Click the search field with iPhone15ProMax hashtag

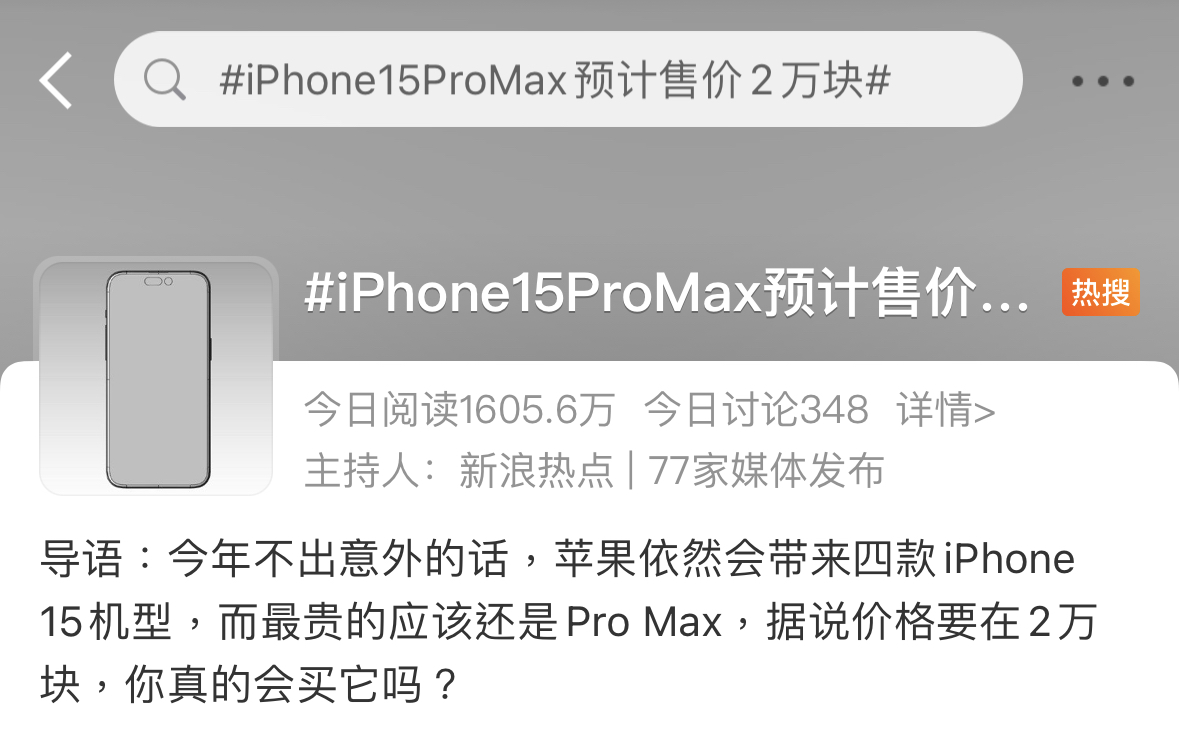568,79
